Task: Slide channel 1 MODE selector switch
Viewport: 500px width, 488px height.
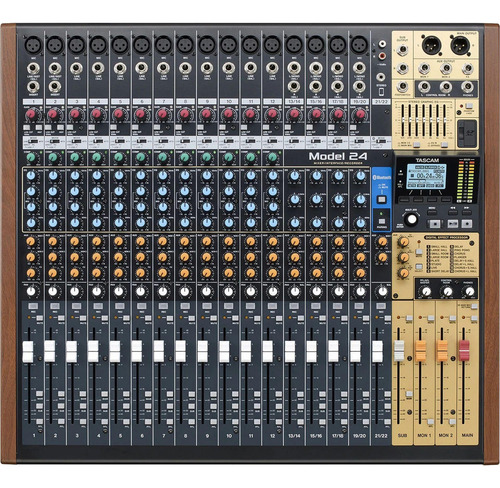Action: coord(32,141)
